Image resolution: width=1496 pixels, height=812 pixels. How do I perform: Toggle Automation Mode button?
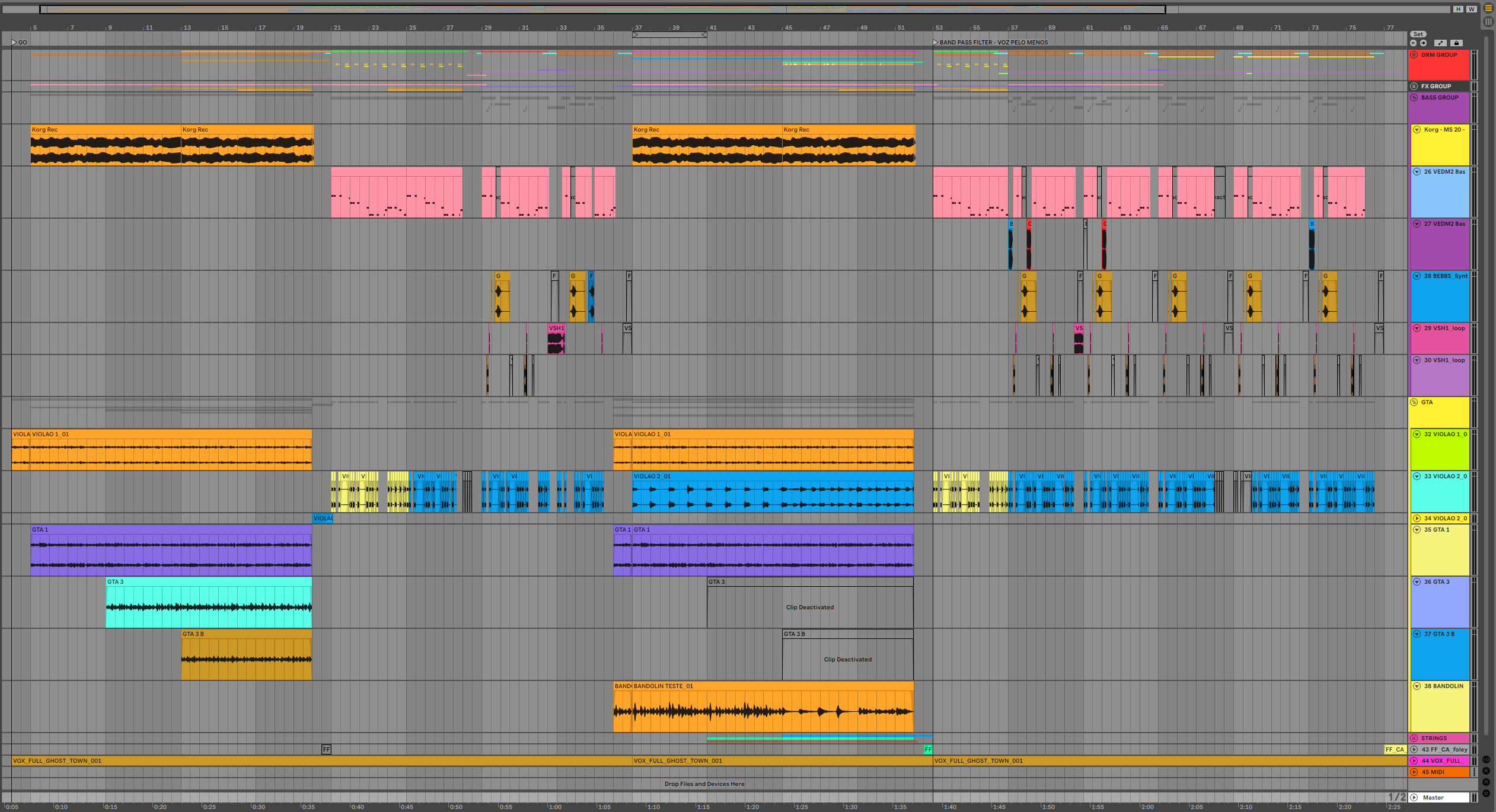1441,43
